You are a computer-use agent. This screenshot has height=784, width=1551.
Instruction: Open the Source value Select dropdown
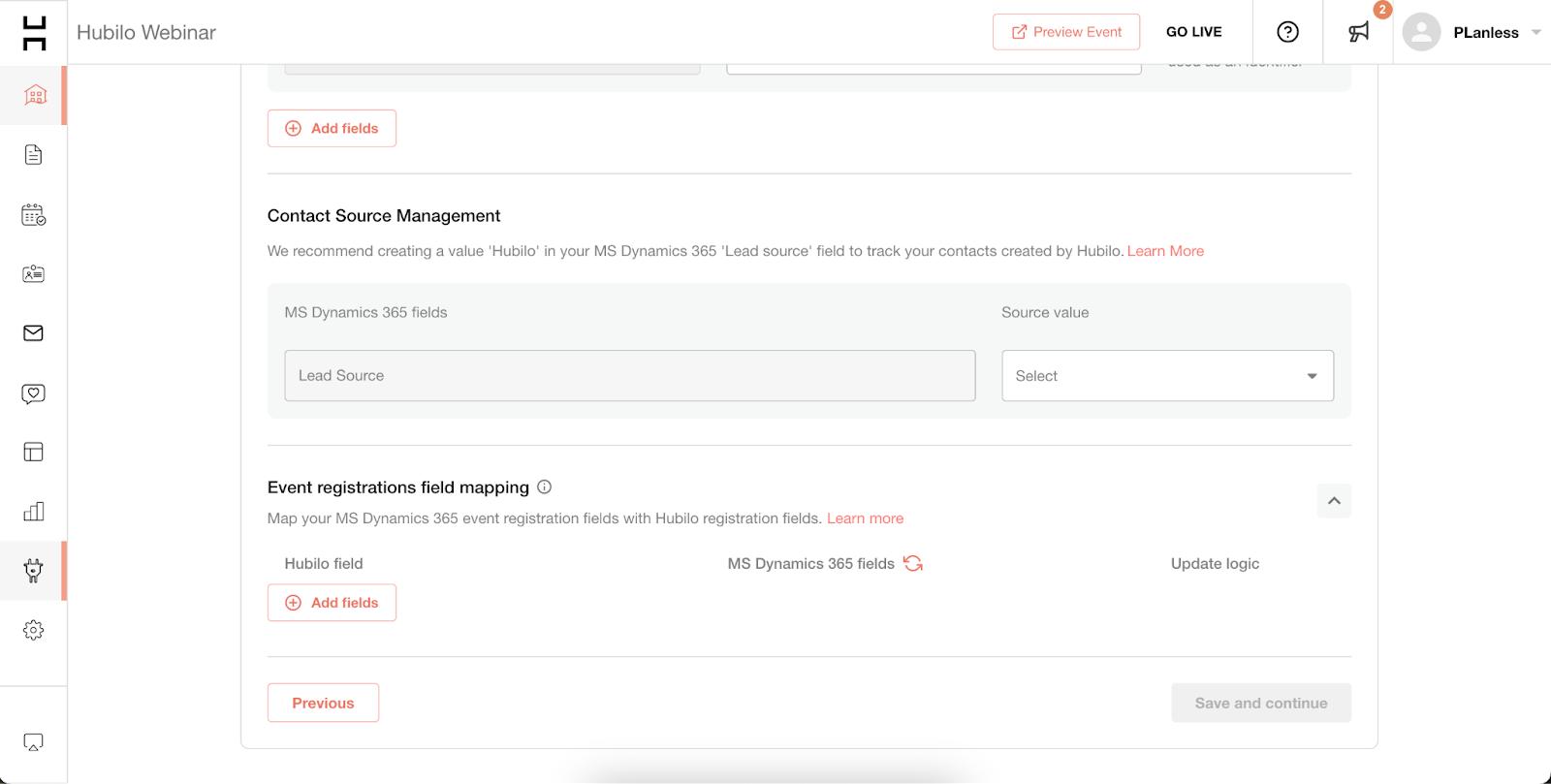1167,376
